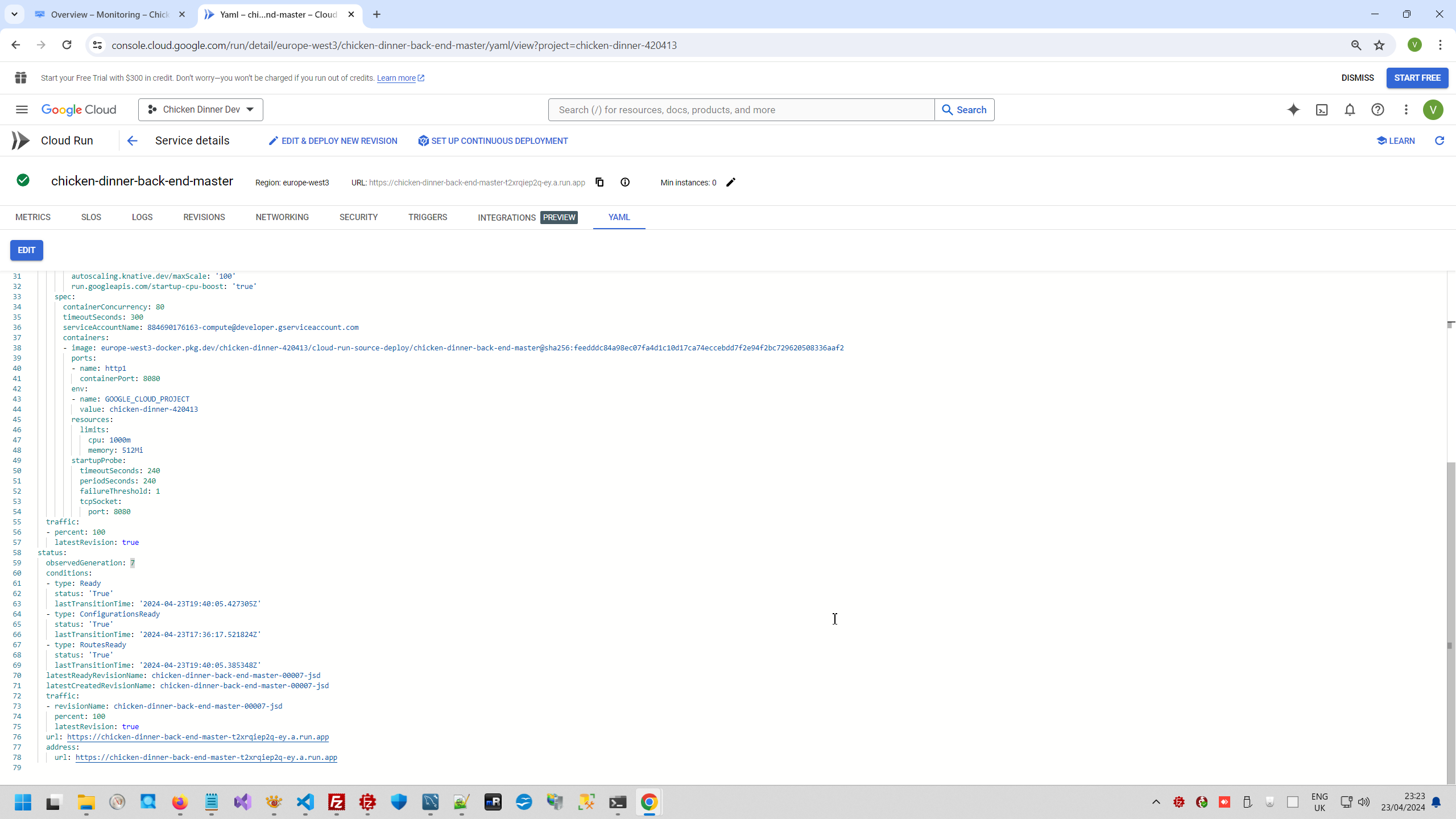The image size is (1456, 819).
Task: Open the main navigation hamburger menu
Action: (x=22, y=110)
